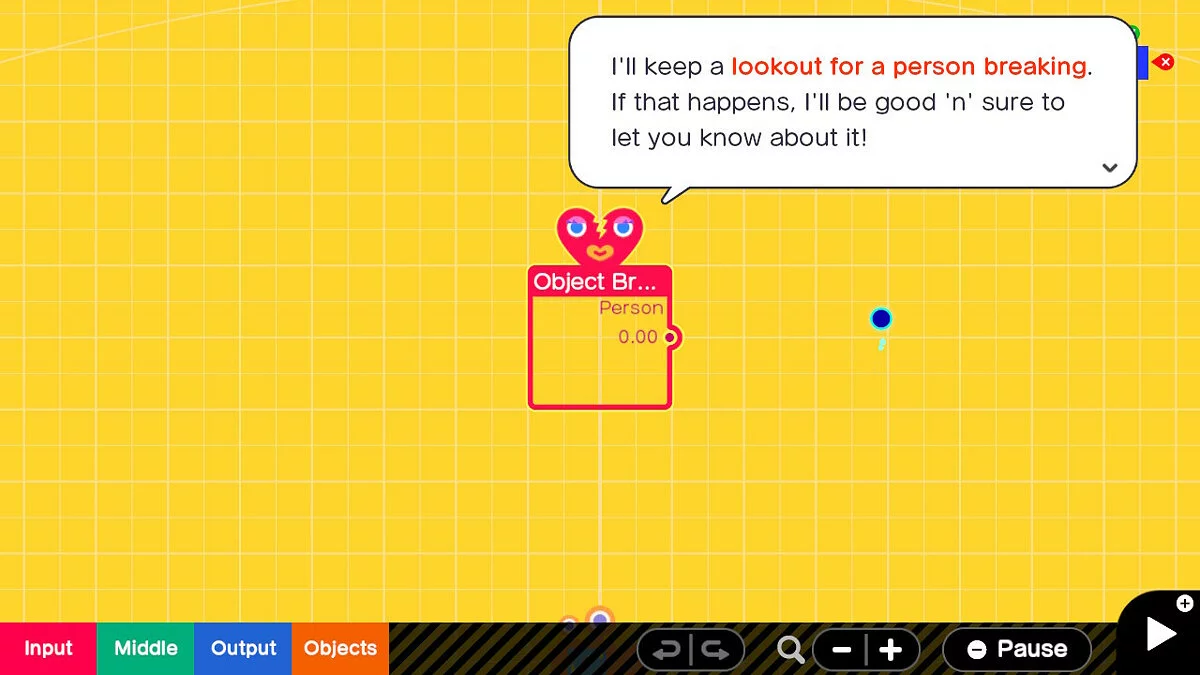This screenshot has height=675, width=1200.
Task: Click the Object Break output port
Action: coord(671,338)
